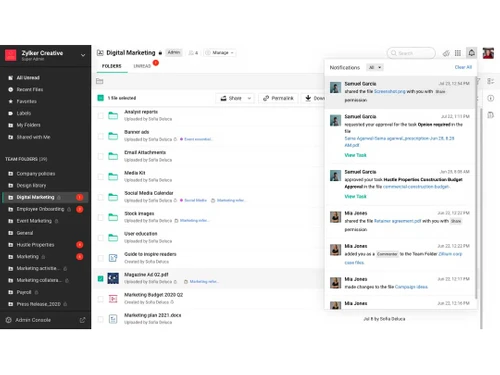Open Admin Console external link icon

tap(82, 320)
